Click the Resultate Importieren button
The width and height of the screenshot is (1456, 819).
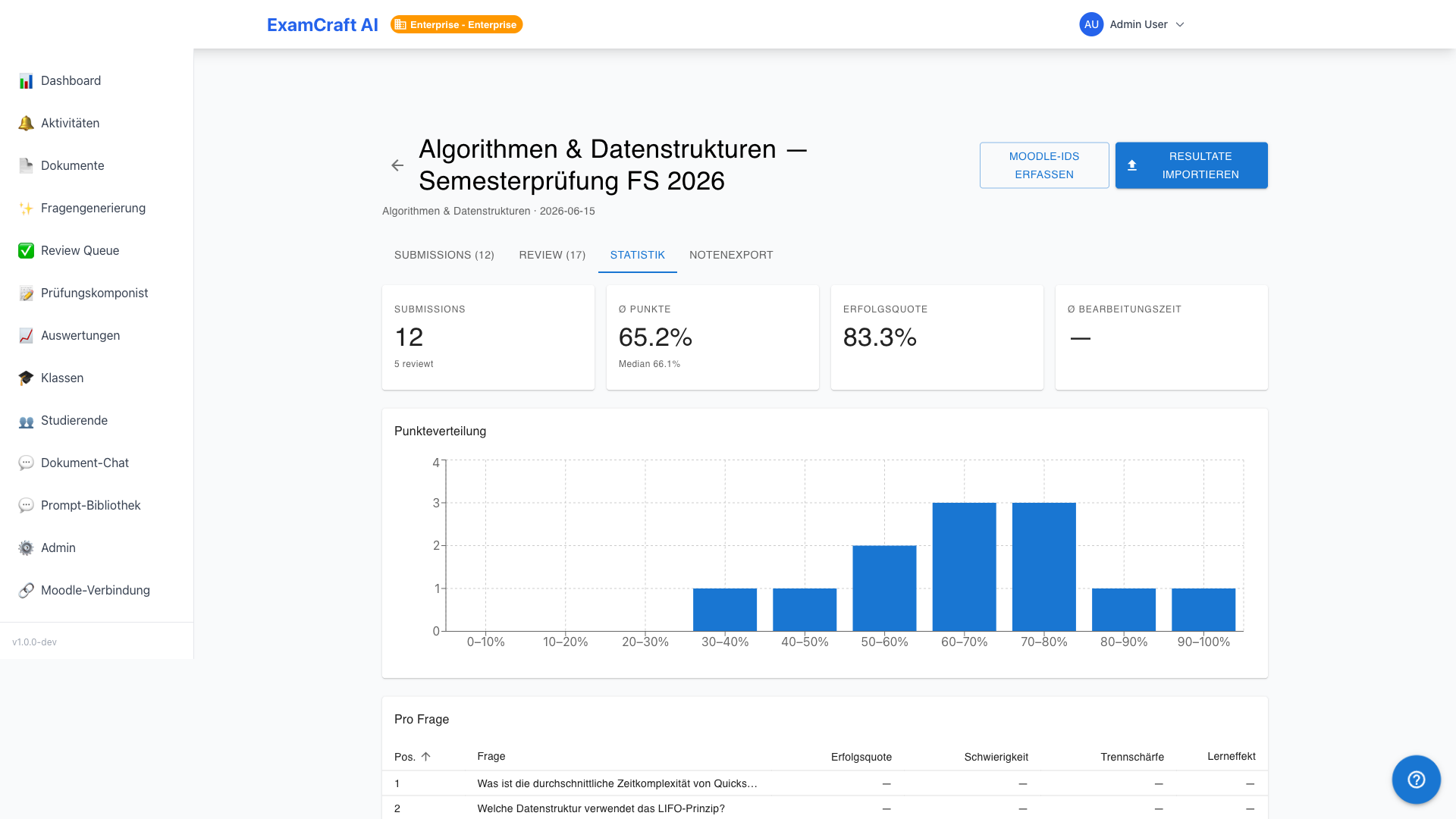1191,165
